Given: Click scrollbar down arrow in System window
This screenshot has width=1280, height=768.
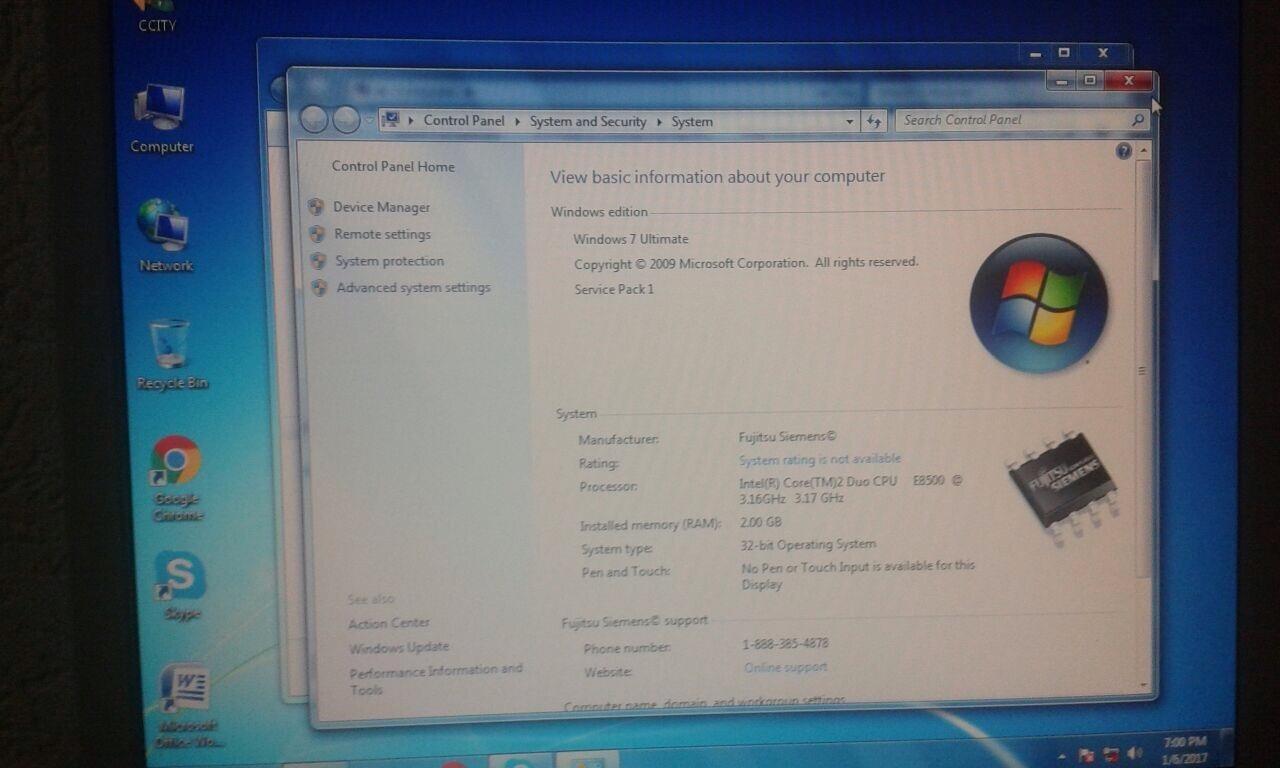Looking at the screenshot, I should 1145,686.
